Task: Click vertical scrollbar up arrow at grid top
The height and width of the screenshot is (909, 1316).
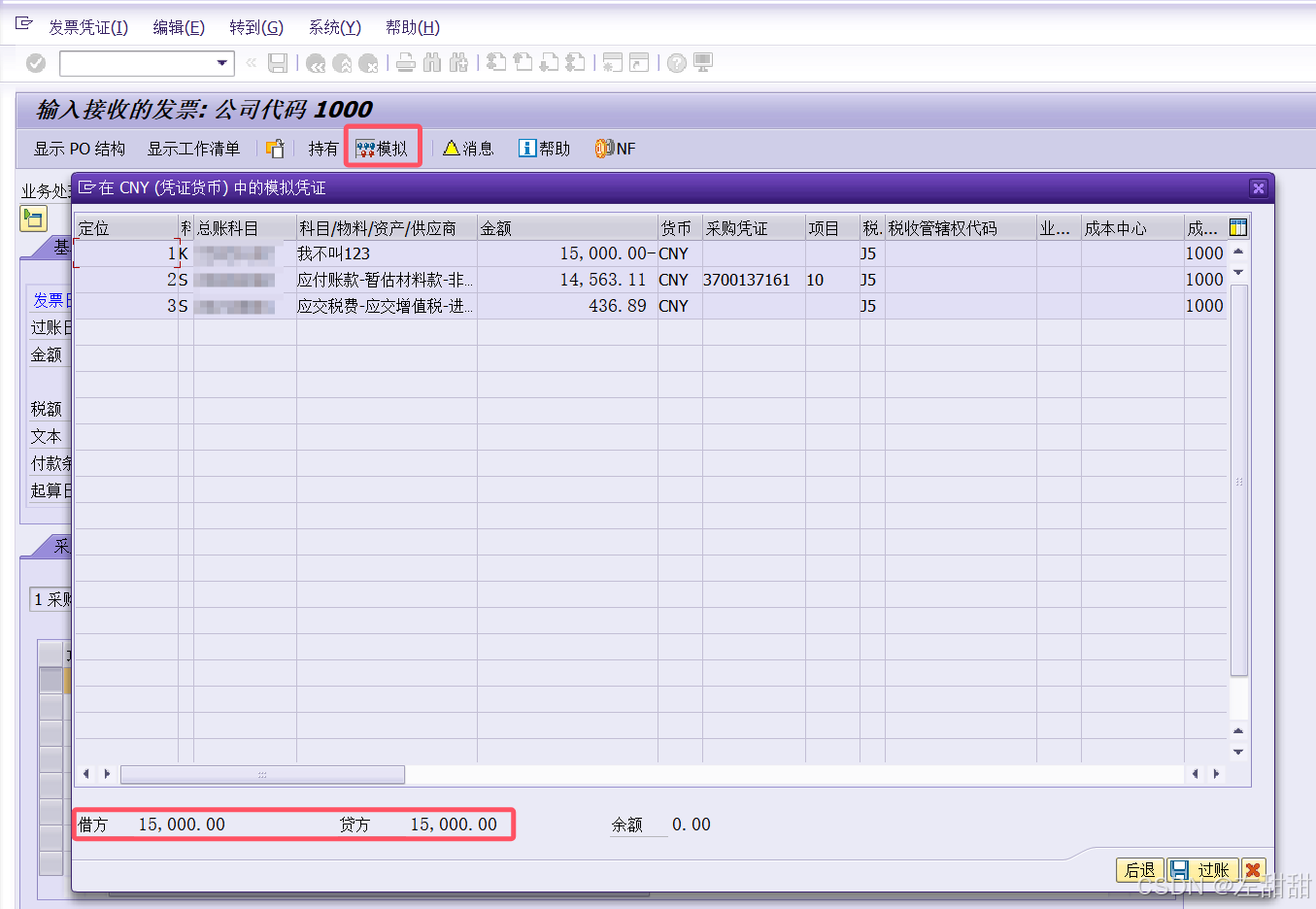Action: [x=1238, y=251]
